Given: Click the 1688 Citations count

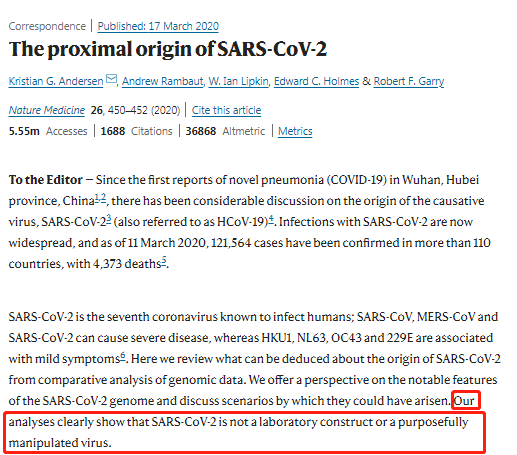Looking at the screenshot, I should click(136, 131).
